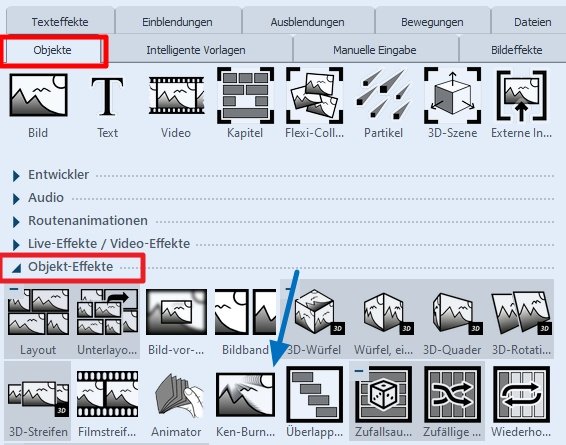Screen dimensions: 566x445
Task: Select the Flexi-Collage object icon
Action: [314, 95]
